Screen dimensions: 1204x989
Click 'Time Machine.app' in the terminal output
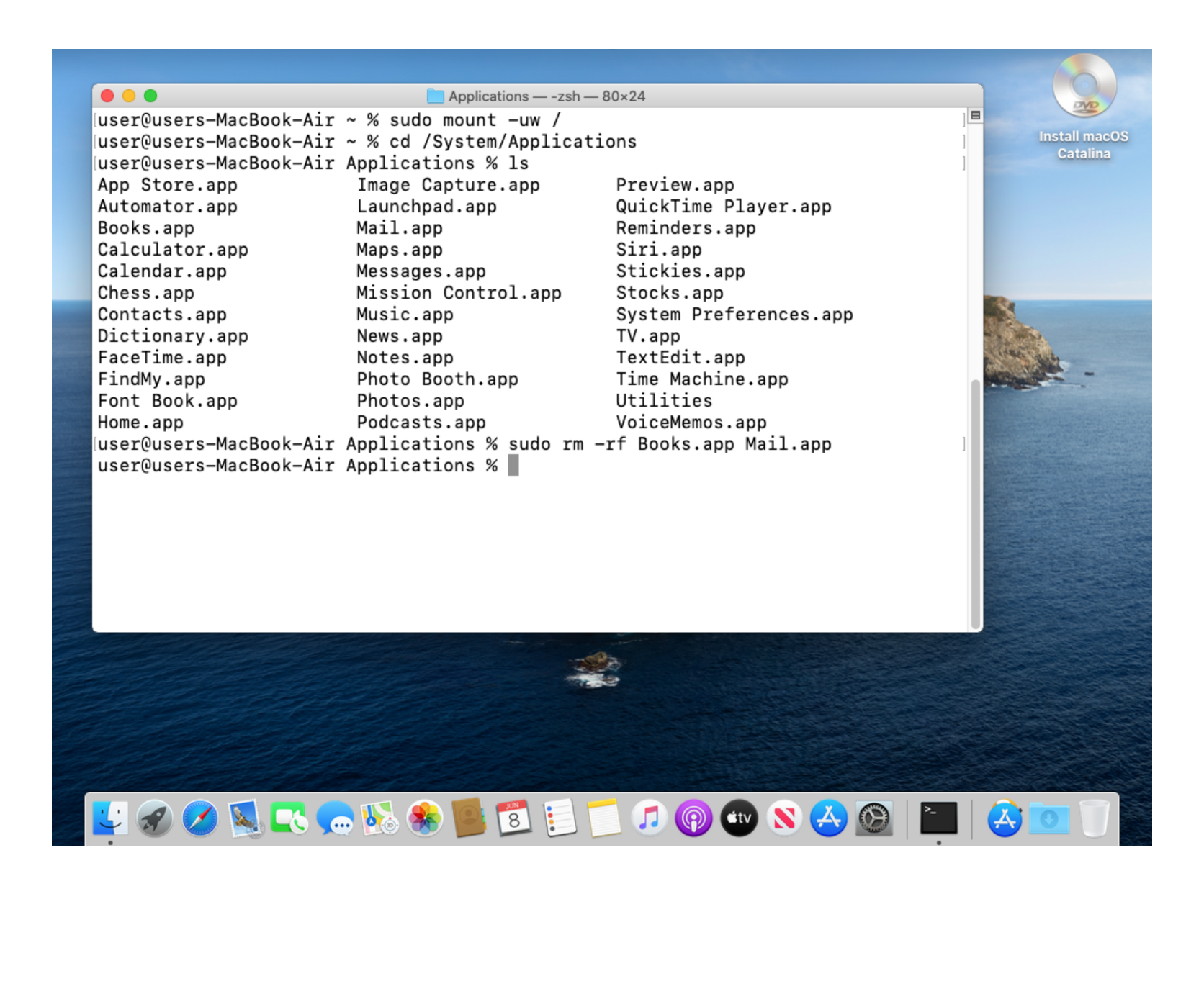point(702,379)
